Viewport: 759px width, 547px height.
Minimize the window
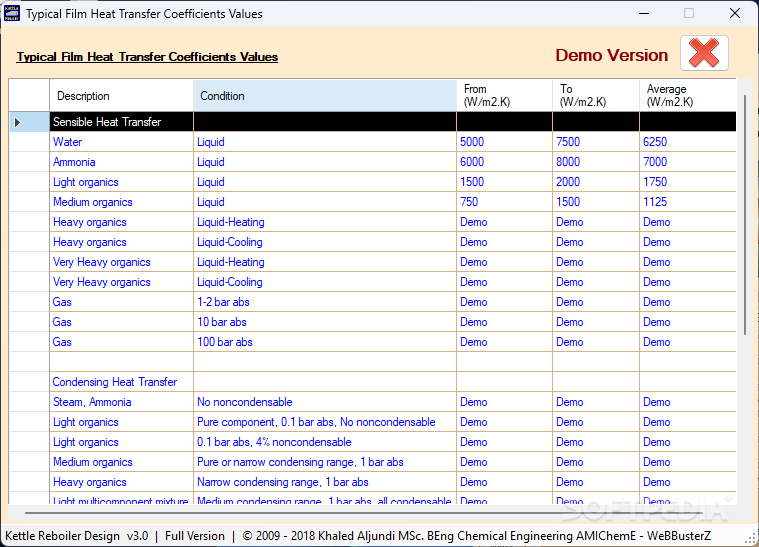(x=644, y=13)
